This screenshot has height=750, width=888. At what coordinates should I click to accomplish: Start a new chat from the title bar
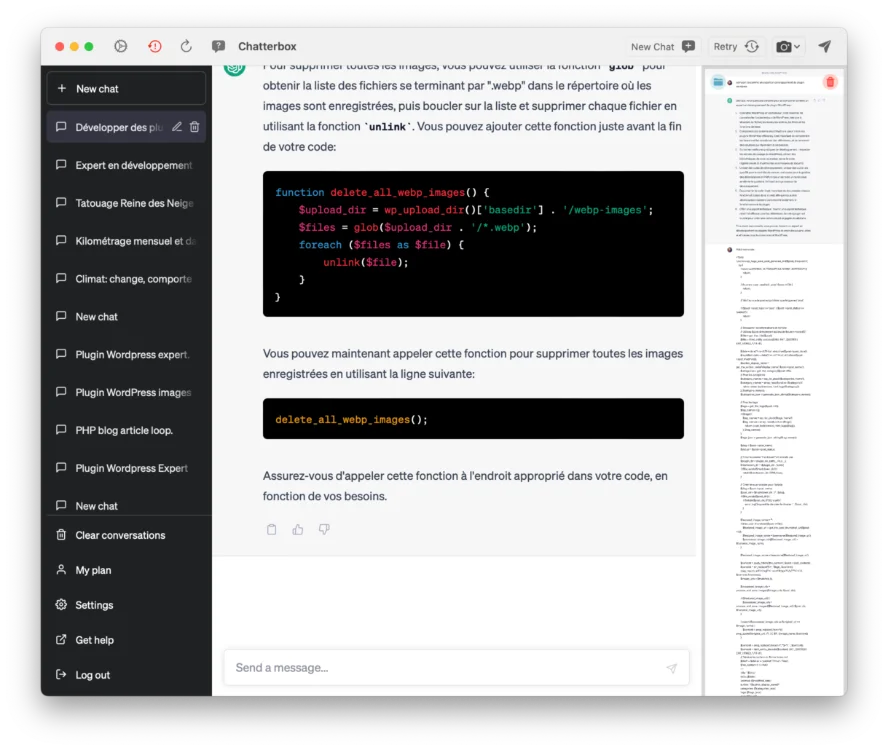coord(663,46)
